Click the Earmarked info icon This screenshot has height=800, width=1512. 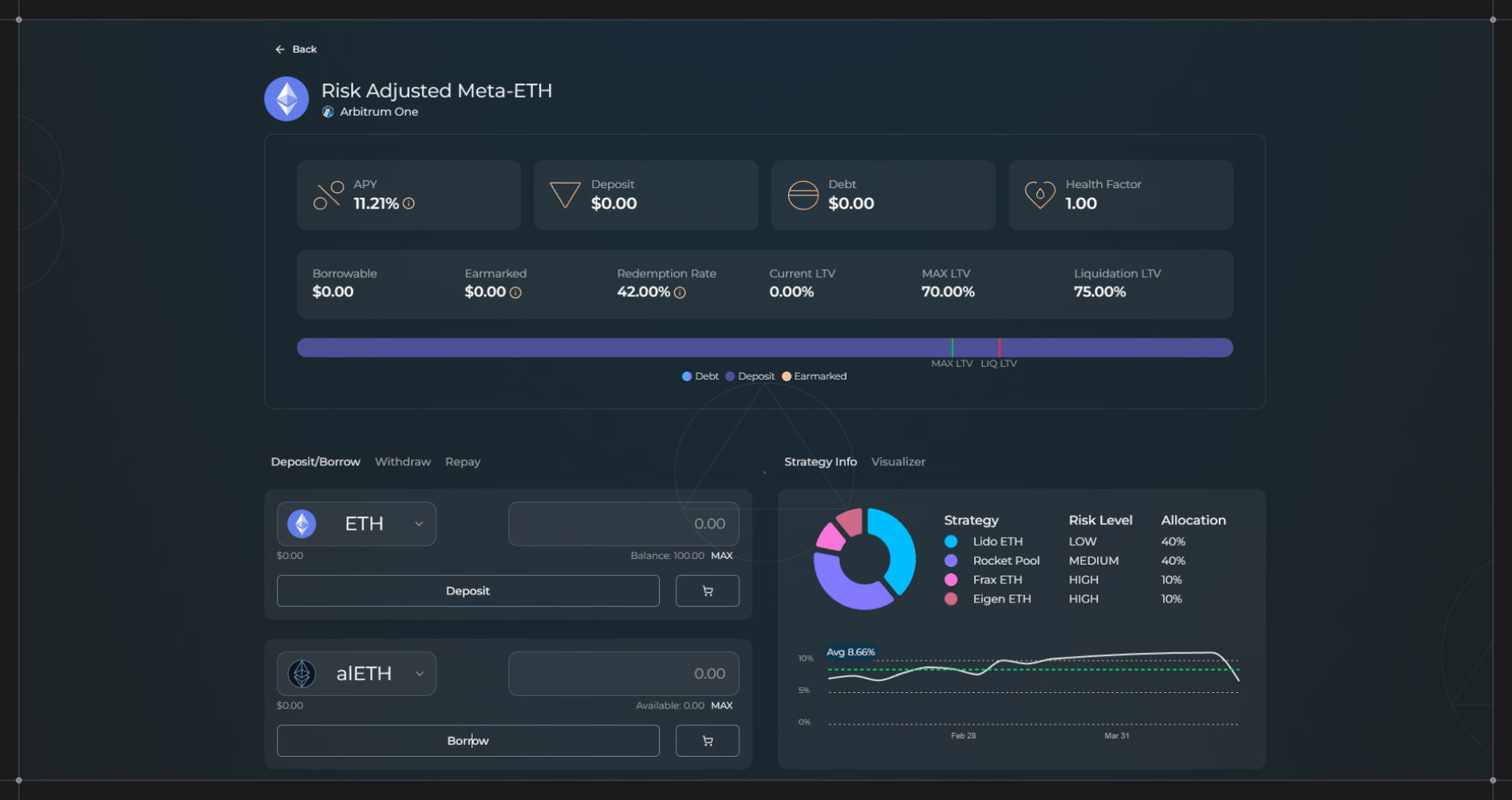pyautogui.click(x=516, y=293)
